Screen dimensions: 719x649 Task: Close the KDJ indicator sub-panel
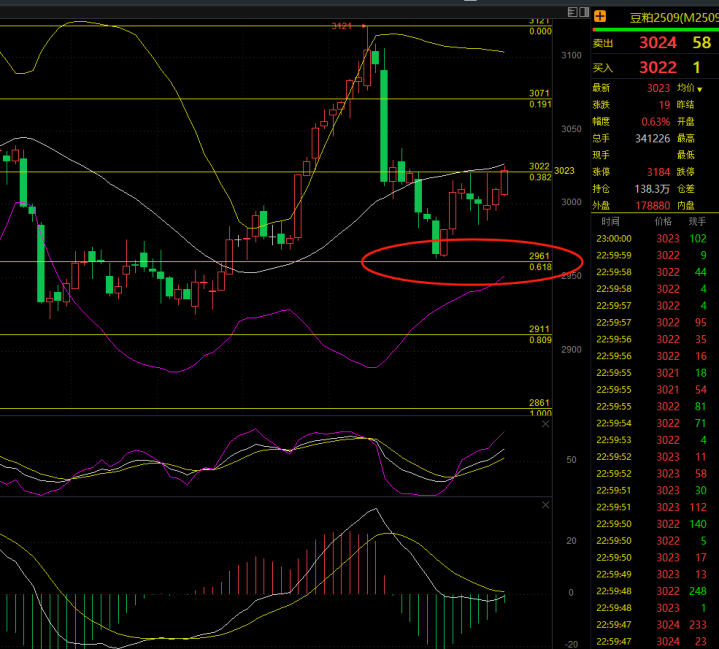point(545,425)
